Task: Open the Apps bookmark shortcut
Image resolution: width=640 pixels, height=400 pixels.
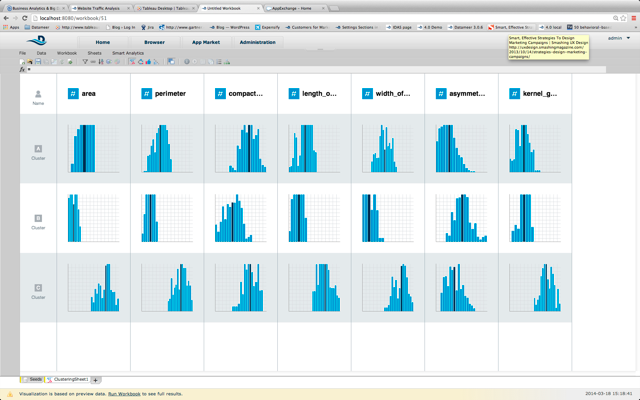Action: pos(11,27)
